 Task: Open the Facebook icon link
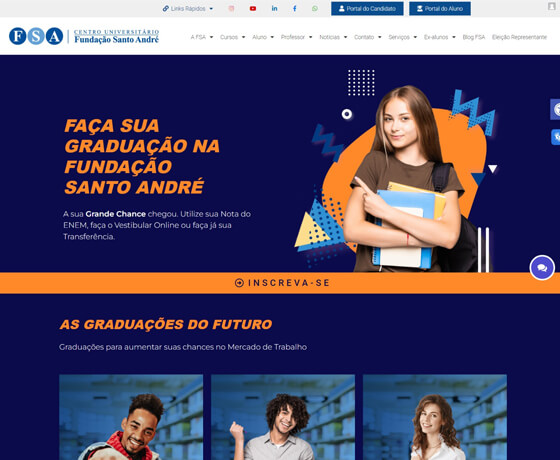click(295, 9)
